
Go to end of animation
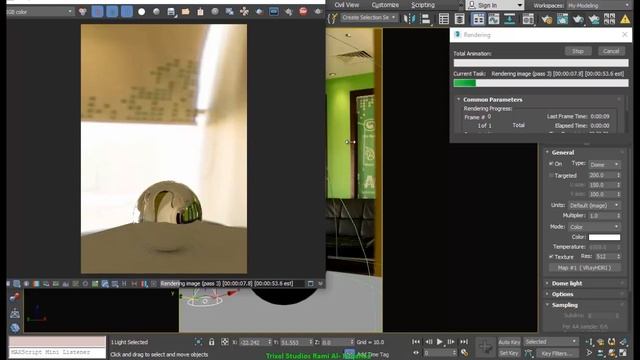pos(464,342)
